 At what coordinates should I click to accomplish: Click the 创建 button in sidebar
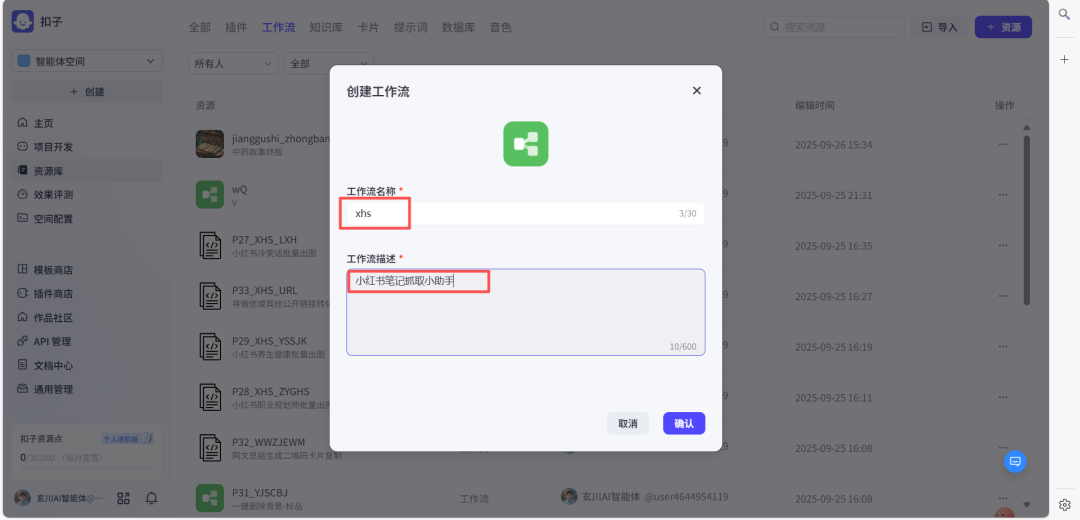(x=87, y=92)
